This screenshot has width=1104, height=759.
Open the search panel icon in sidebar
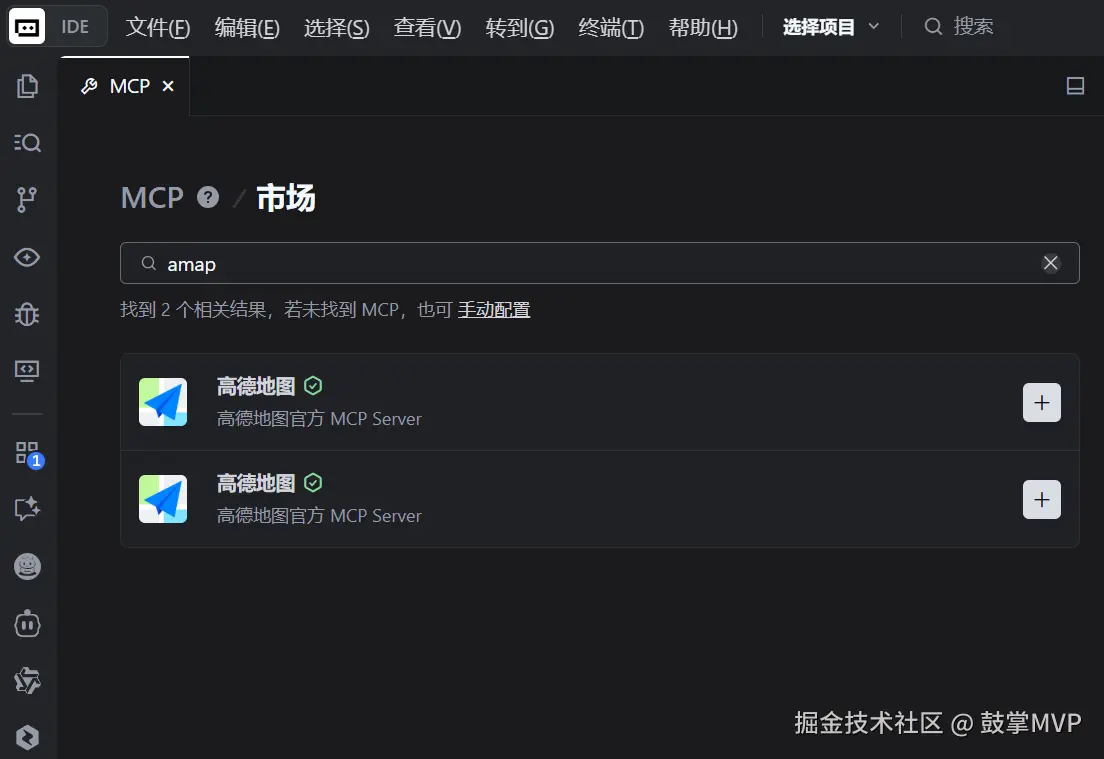(x=27, y=143)
